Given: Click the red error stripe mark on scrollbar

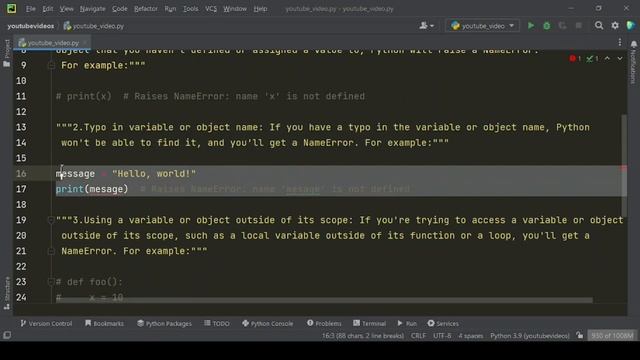Looking at the screenshot, I should [624, 168].
